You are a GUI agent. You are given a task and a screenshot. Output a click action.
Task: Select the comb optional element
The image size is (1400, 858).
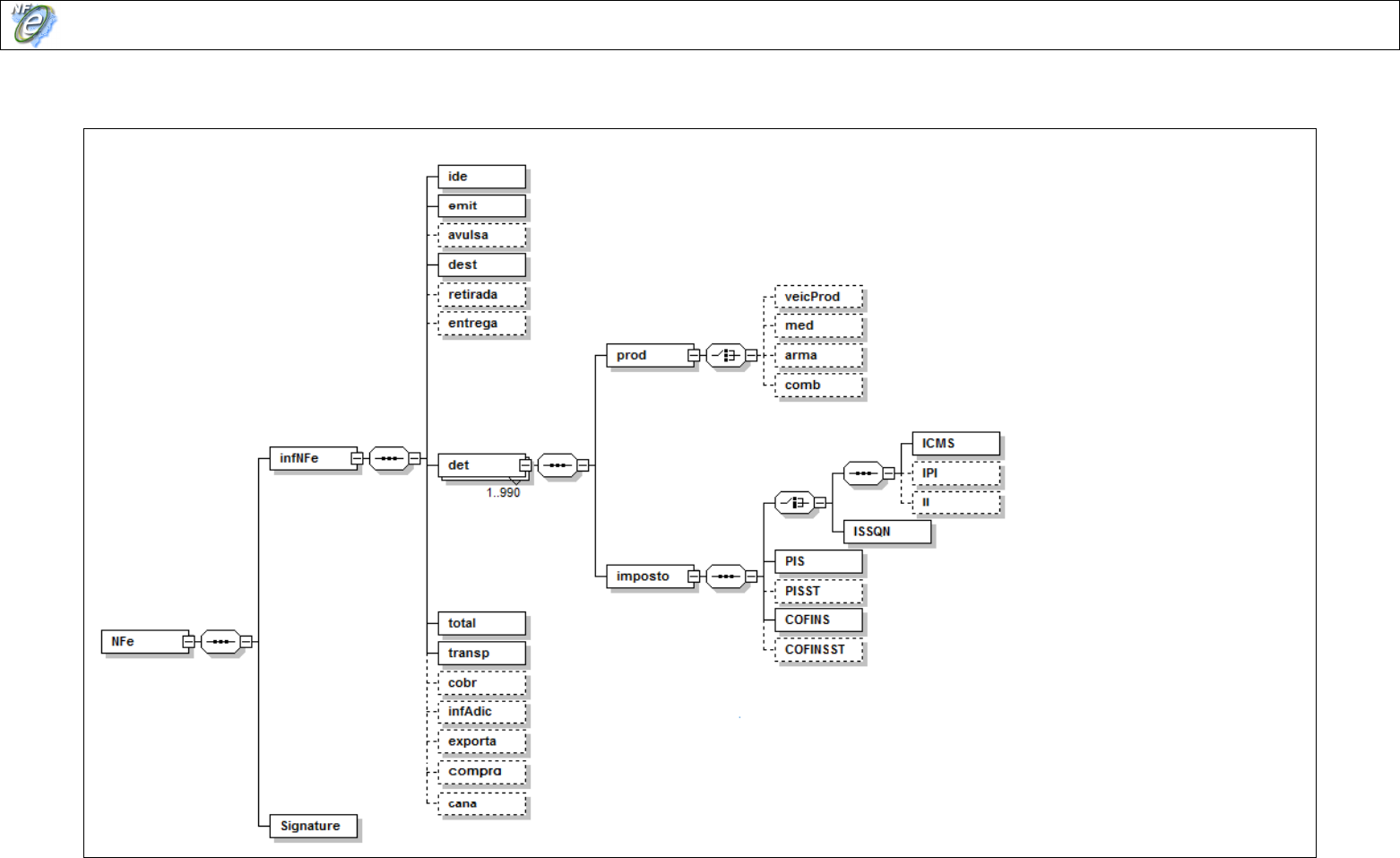tap(819, 386)
